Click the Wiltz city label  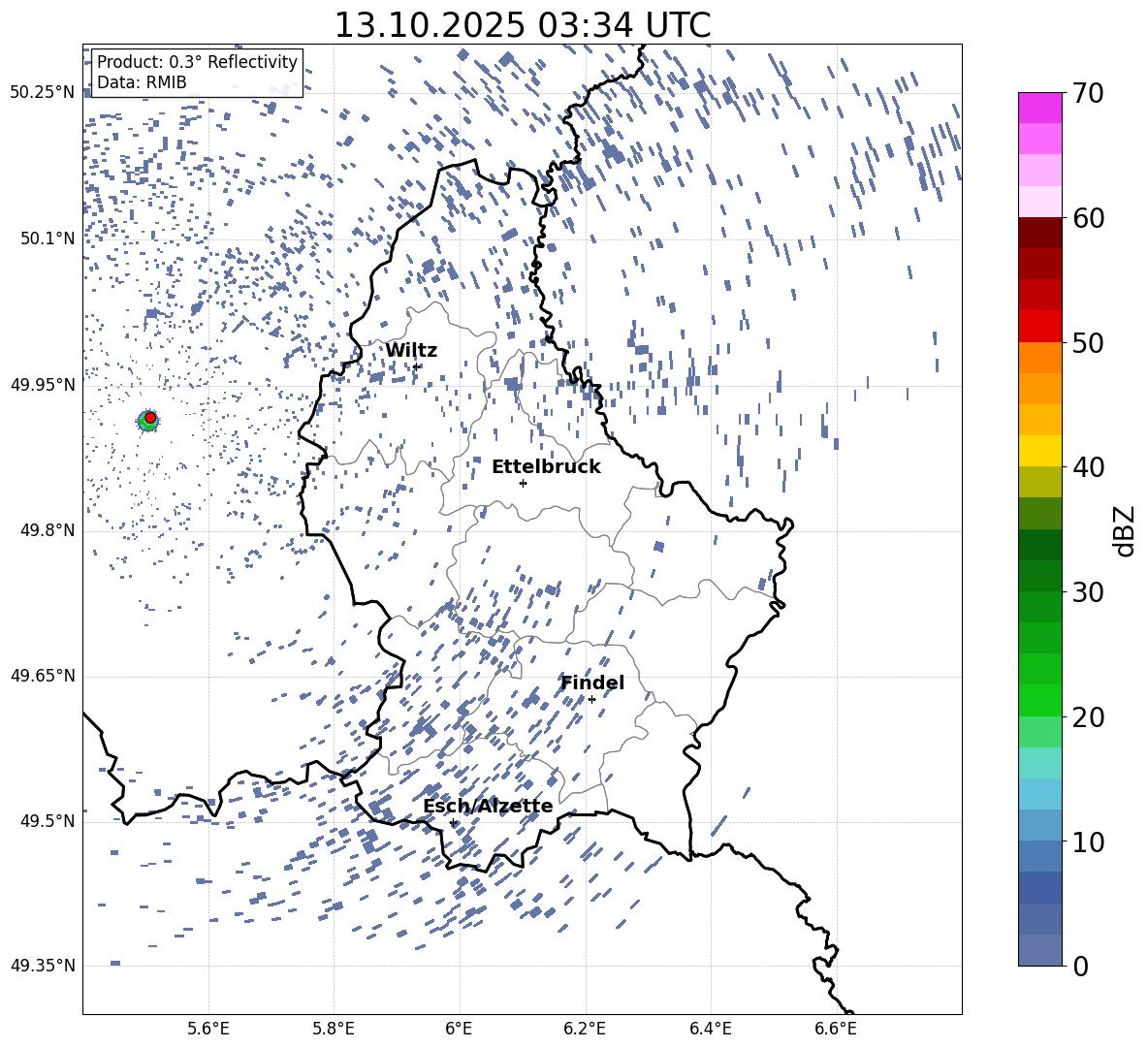coord(411,351)
